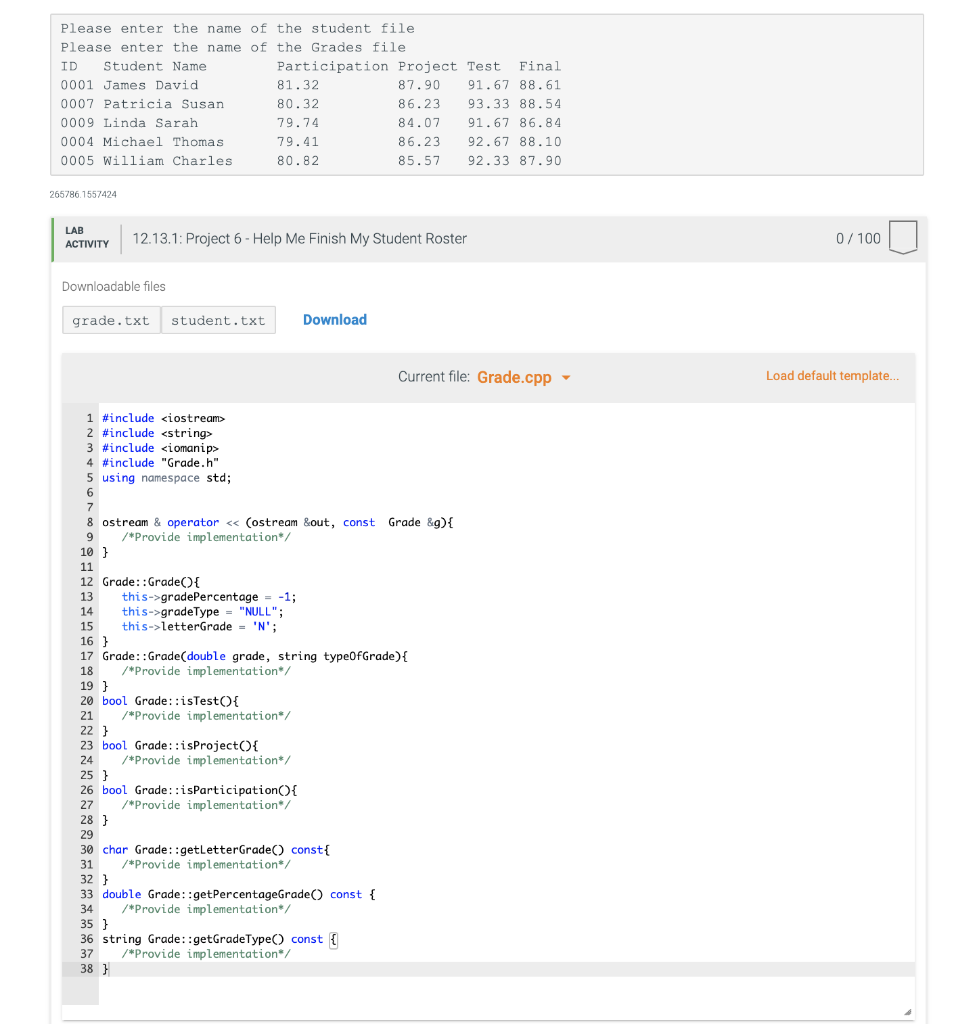This screenshot has height=1024, width=977.
Task: Click the score badge icon next to 0 / 100
Action: point(903,237)
